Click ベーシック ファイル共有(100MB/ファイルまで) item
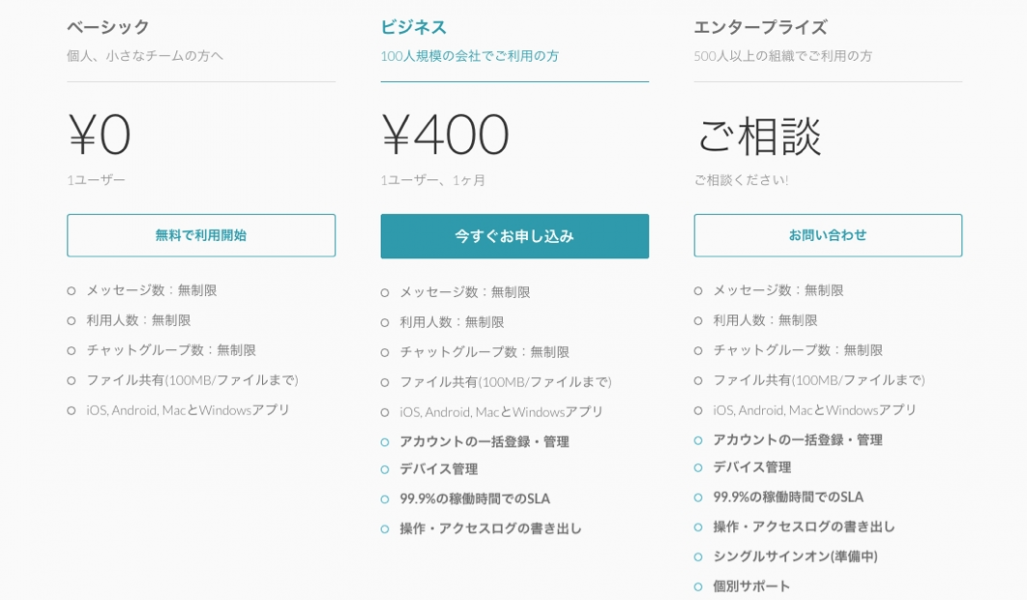Image resolution: width=1027 pixels, height=600 pixels. tap(193, 380)
